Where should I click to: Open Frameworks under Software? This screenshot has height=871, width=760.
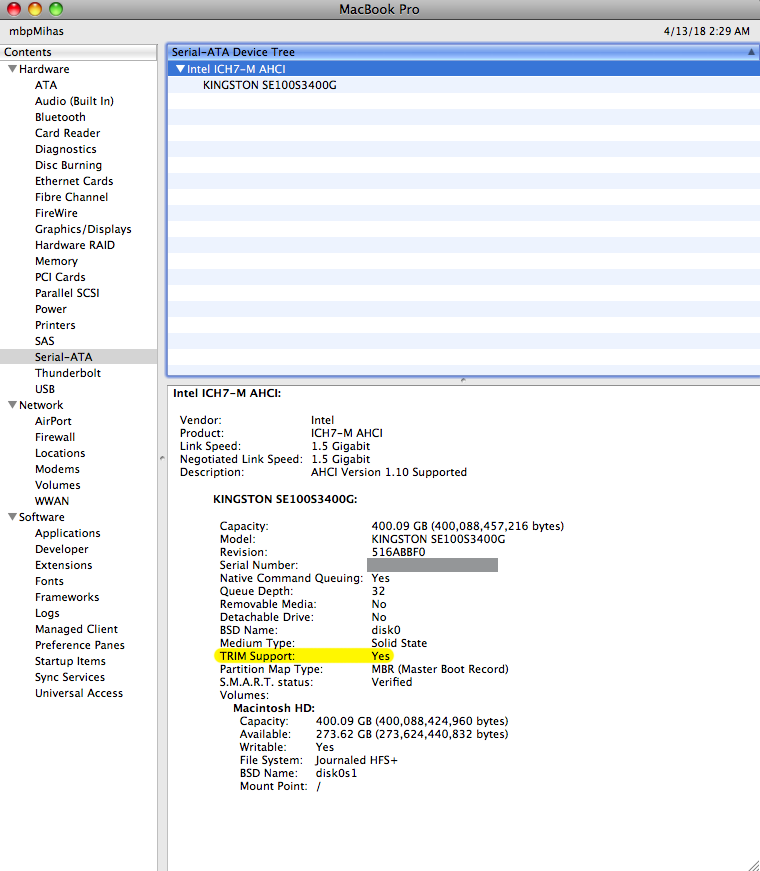tap(67, 597)
